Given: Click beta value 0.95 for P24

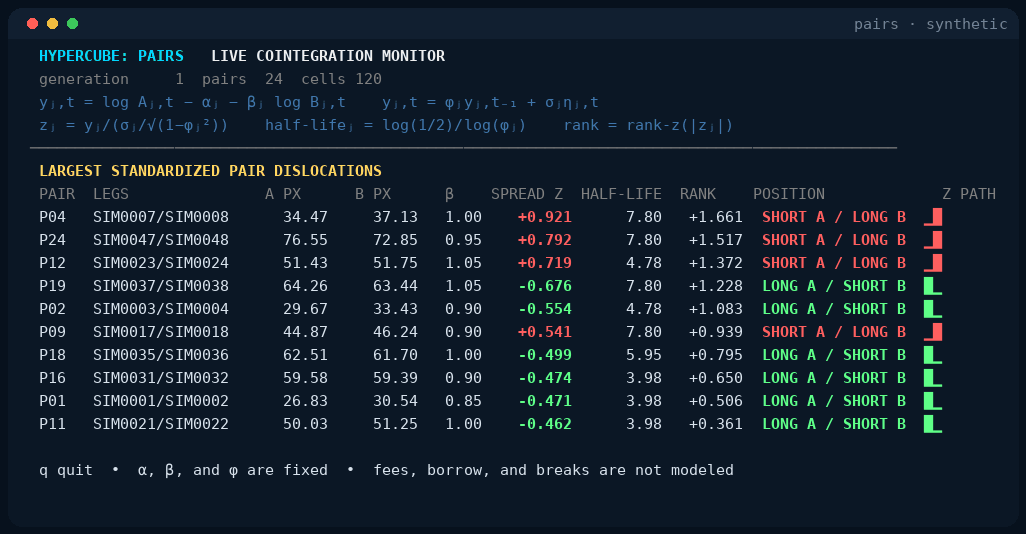Looking at the screenshot, I should 463,240.
